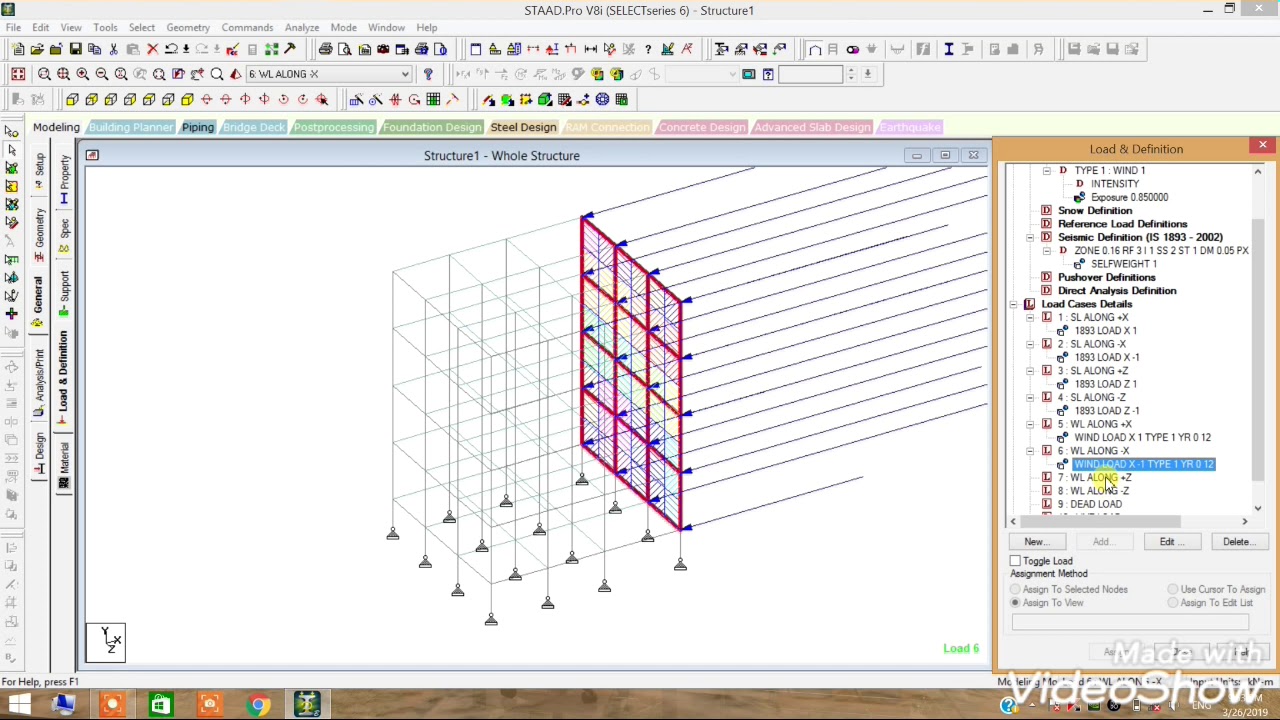Click the New... button in Load panel
Image resolution: width=1280 pixels, height=720 pixels.
pyautogui.click(x=1035, y=542)
